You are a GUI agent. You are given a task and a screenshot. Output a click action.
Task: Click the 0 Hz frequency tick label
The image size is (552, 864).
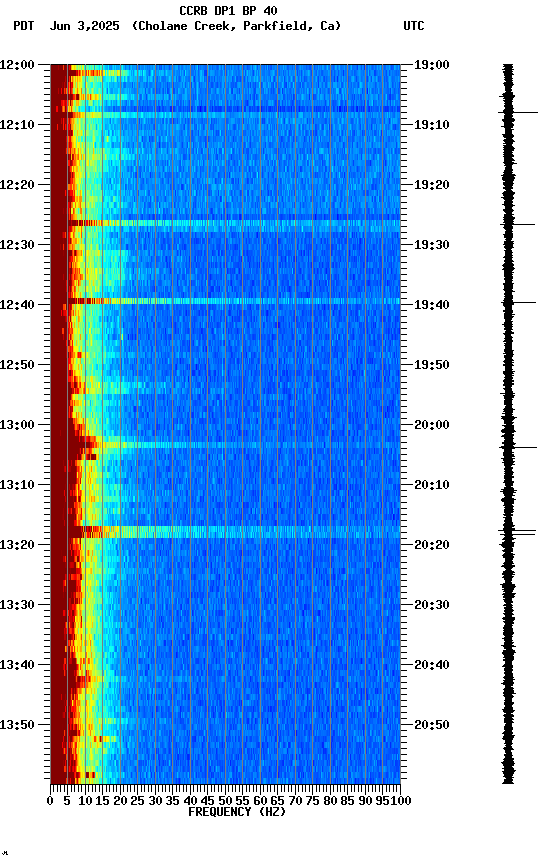click(50, 802)
